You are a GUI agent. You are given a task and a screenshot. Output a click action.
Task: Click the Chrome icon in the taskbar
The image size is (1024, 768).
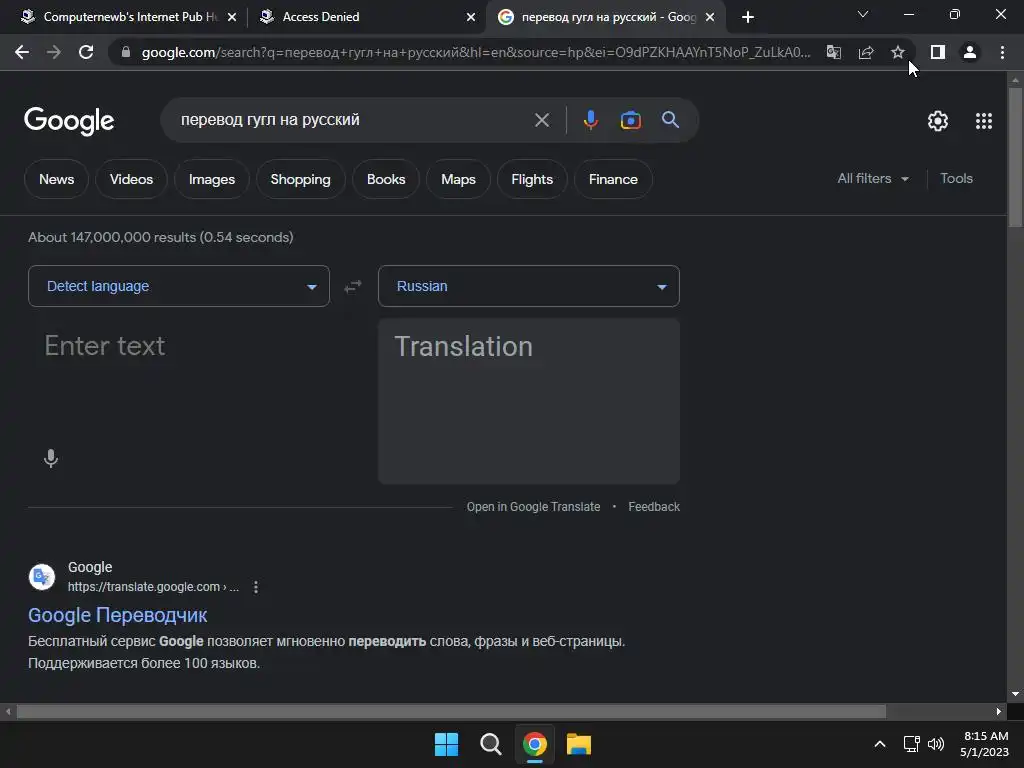(x=535, y=744)
